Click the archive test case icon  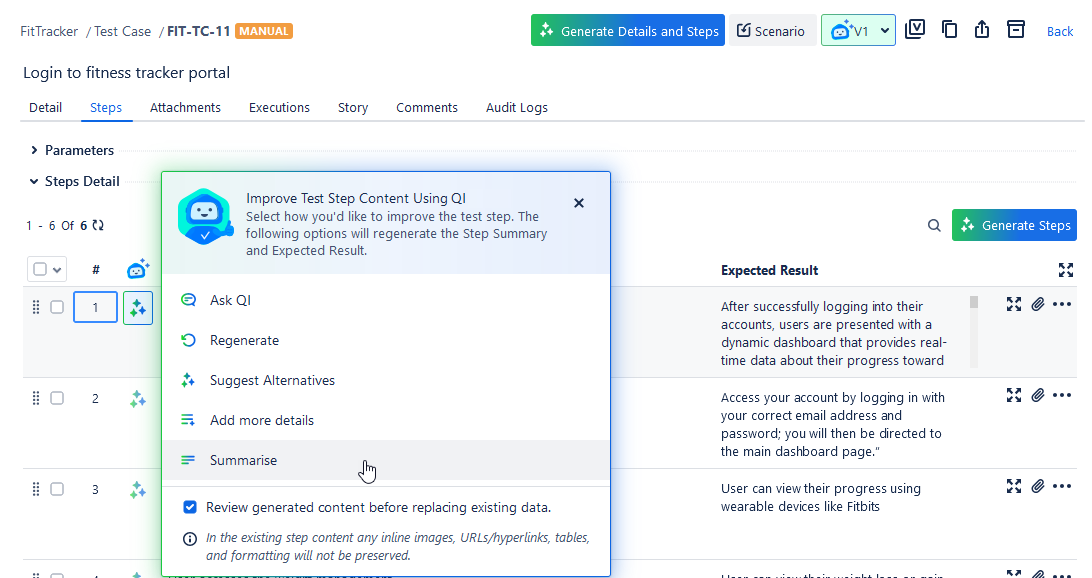point(1016,30)
